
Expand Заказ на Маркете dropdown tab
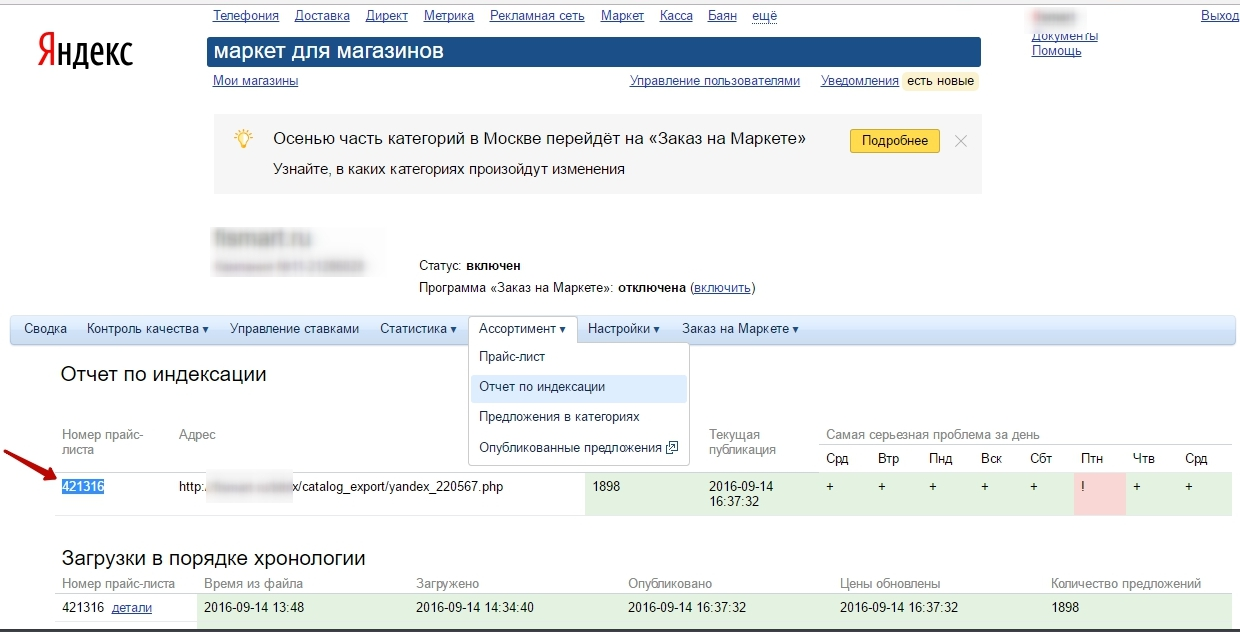740,329
